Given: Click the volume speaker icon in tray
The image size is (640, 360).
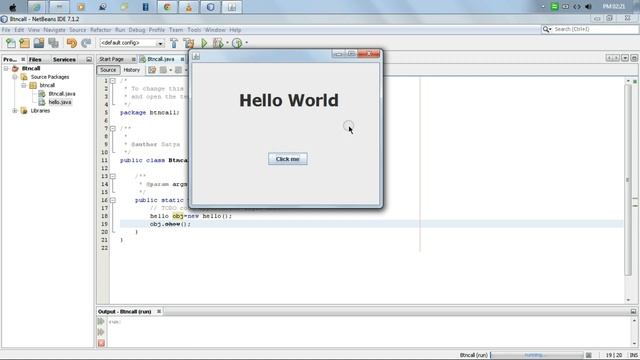Looking at the screenshot, I should point(588,7).
